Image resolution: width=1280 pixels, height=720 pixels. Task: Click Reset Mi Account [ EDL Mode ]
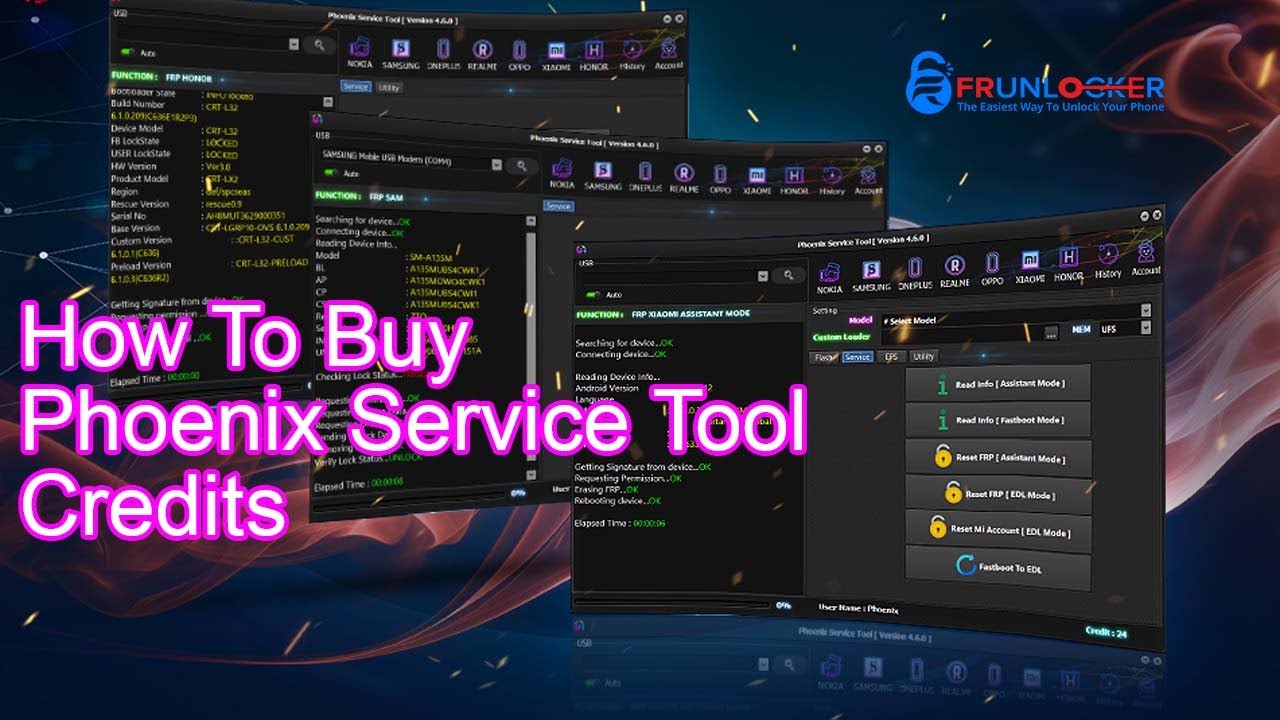click(998, 529)
